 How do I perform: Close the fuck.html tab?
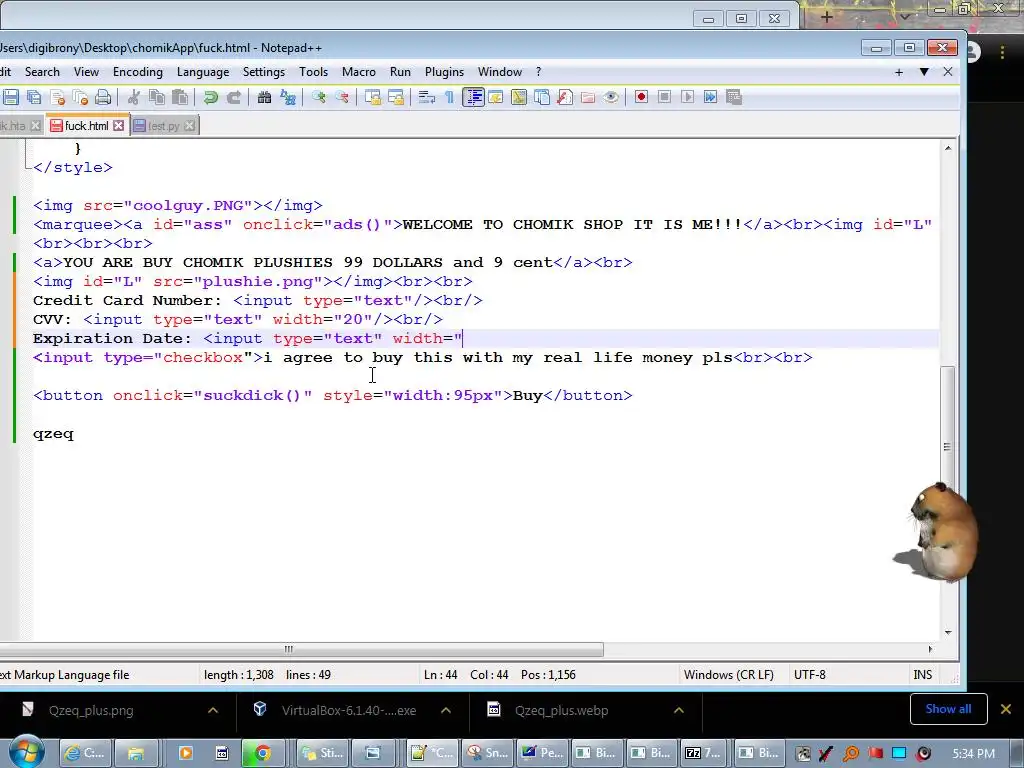(118, 125)
